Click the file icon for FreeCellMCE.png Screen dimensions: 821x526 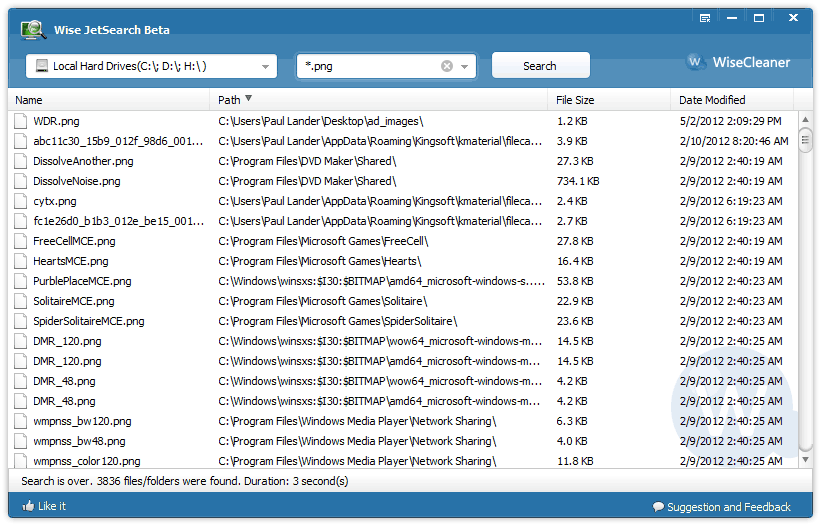pyautogui.click(x=20, y=241)
